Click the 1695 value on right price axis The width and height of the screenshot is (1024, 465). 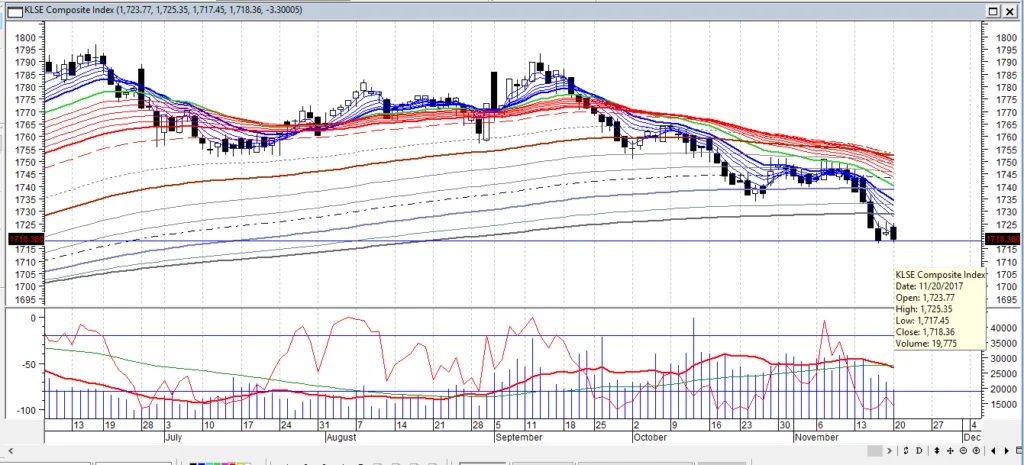coord(1006,300)
